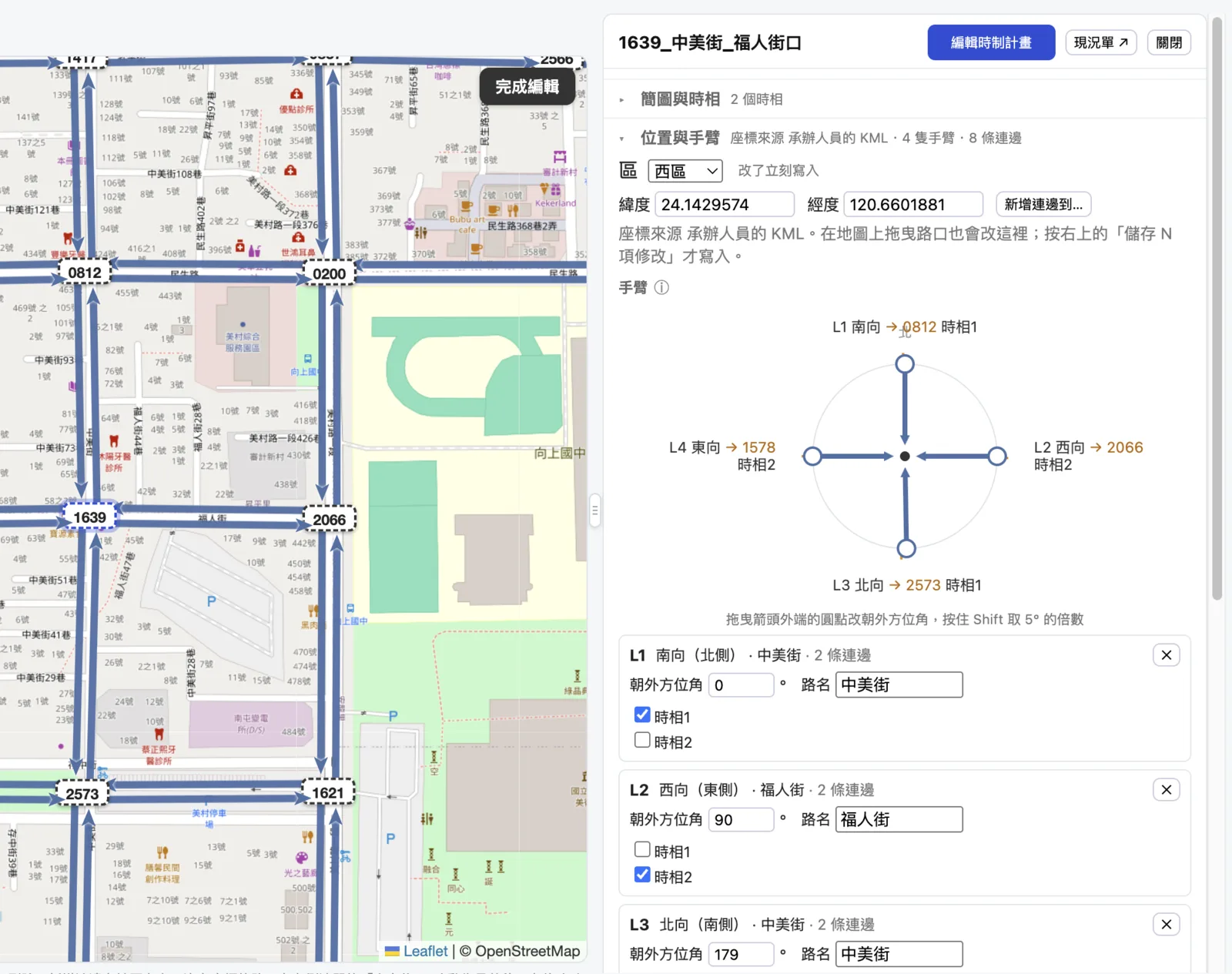Check 時相2 for arm L1
The image size is (1232, 974).
642,741
